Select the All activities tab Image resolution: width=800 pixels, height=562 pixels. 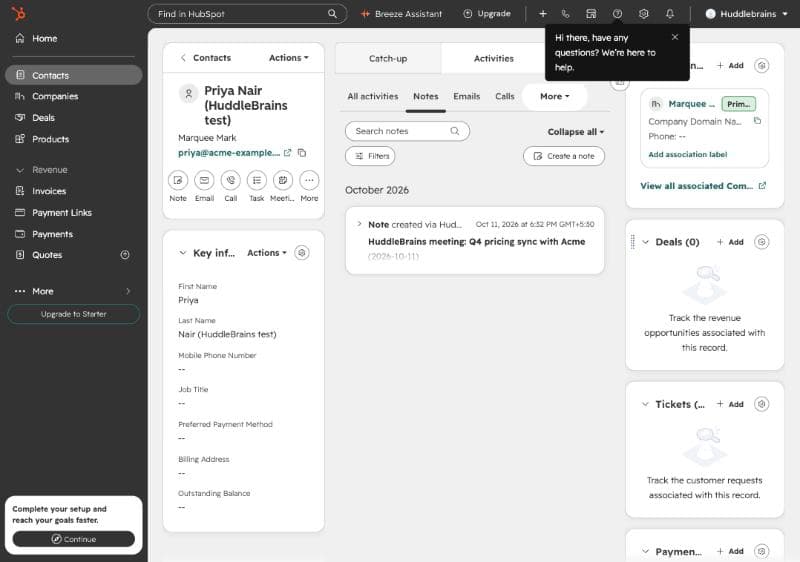tap(372, 96)
